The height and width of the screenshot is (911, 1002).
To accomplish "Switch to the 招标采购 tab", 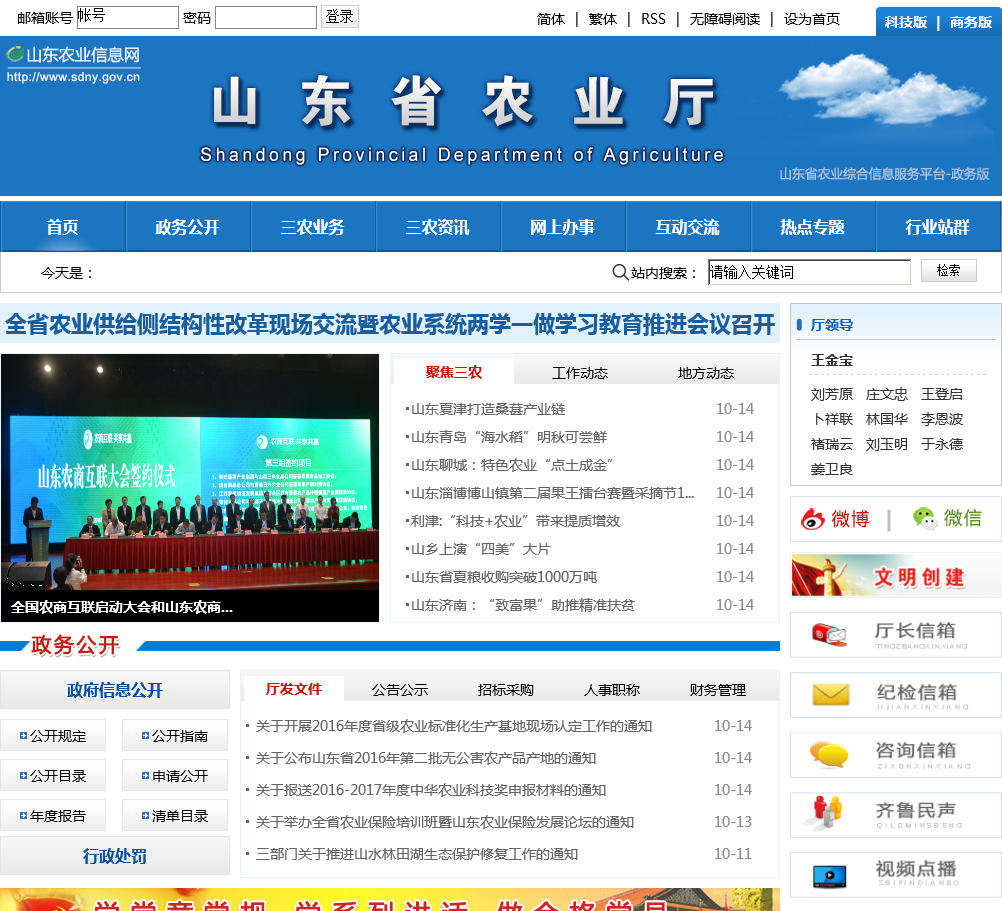I will point(505,690).
